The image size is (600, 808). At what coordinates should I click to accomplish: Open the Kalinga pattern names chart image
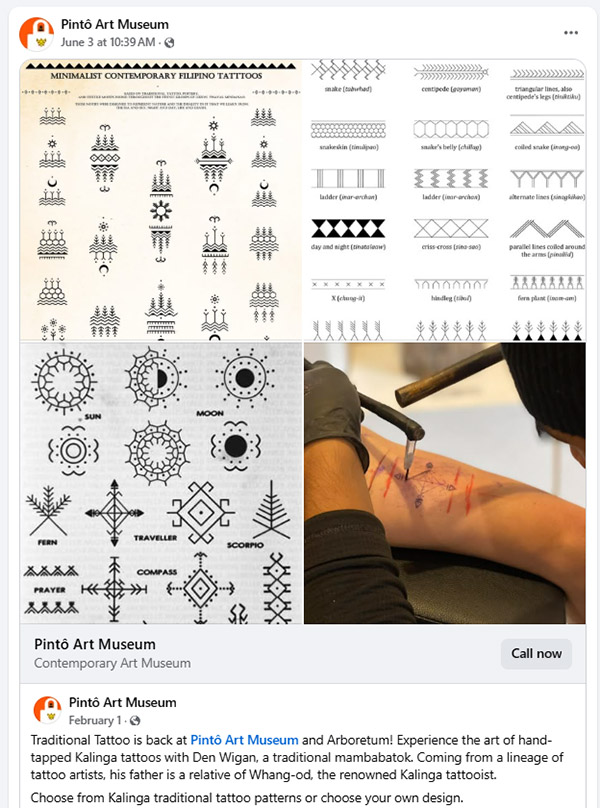point(445,200)
